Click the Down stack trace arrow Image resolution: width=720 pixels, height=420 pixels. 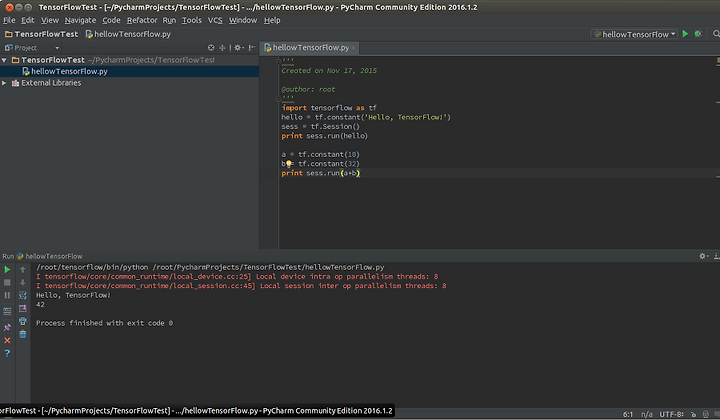(22, 282)
